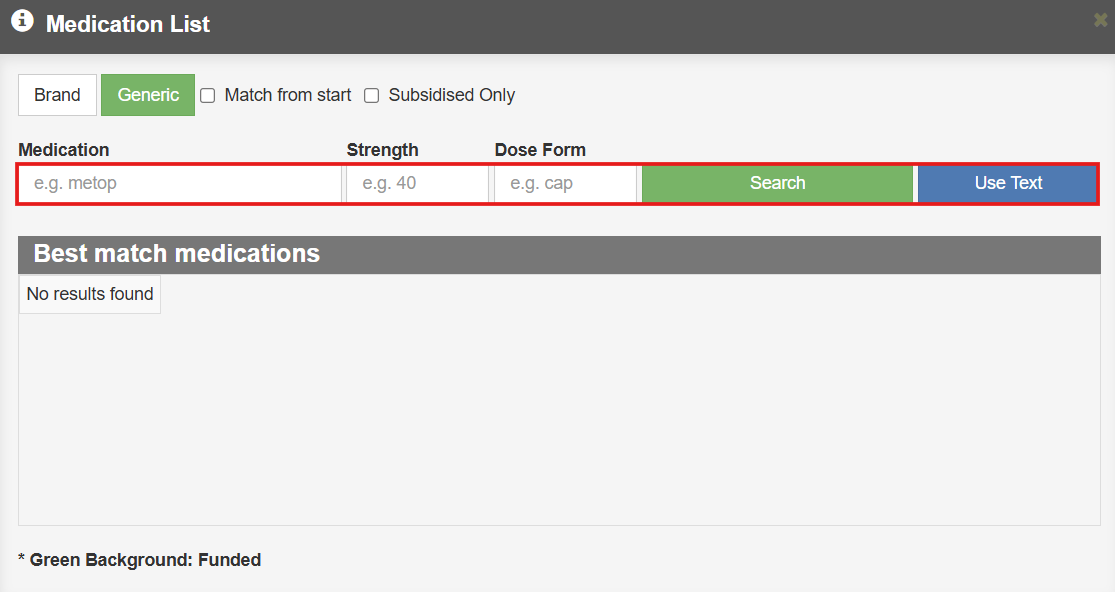Switch to Brand medication search
Image resolution: width=1115 pixels, height=592 pixels.
pyautogui.click(x=57, y=95)
